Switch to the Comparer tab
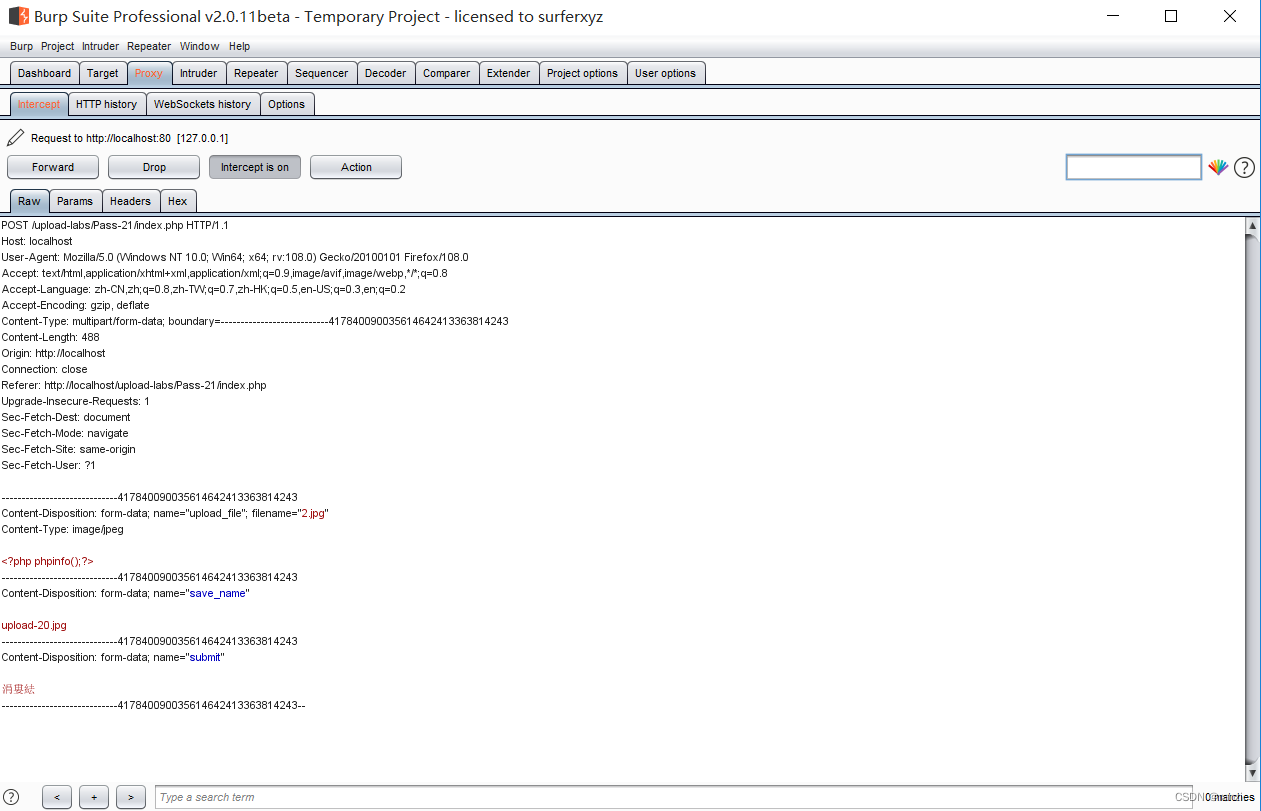The image size is (1261, 811). (447, 73)
